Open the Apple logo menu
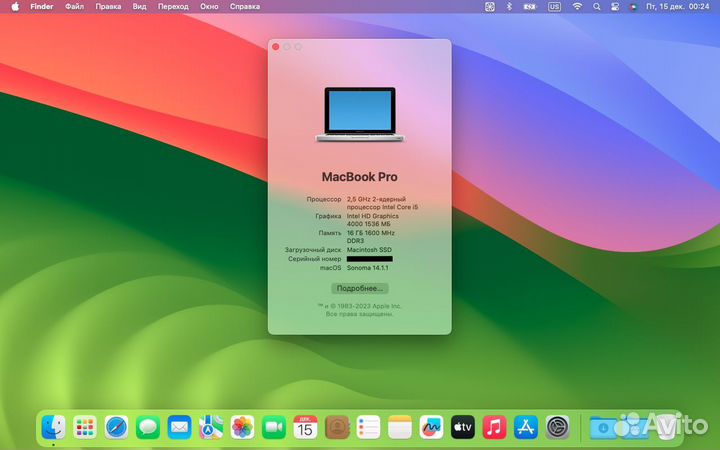Screen dimensions: 720x450 [15, 6]
